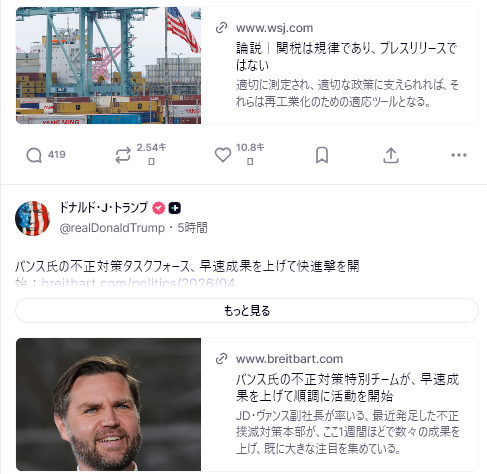Expand the post with もっと見る button
This screenshot has width=487, height=474.
coord(247,310)
